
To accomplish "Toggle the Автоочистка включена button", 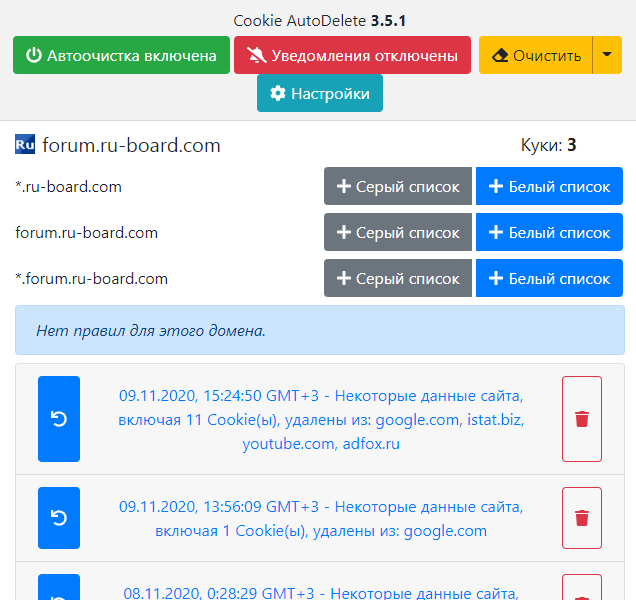I will coord(121,55).
